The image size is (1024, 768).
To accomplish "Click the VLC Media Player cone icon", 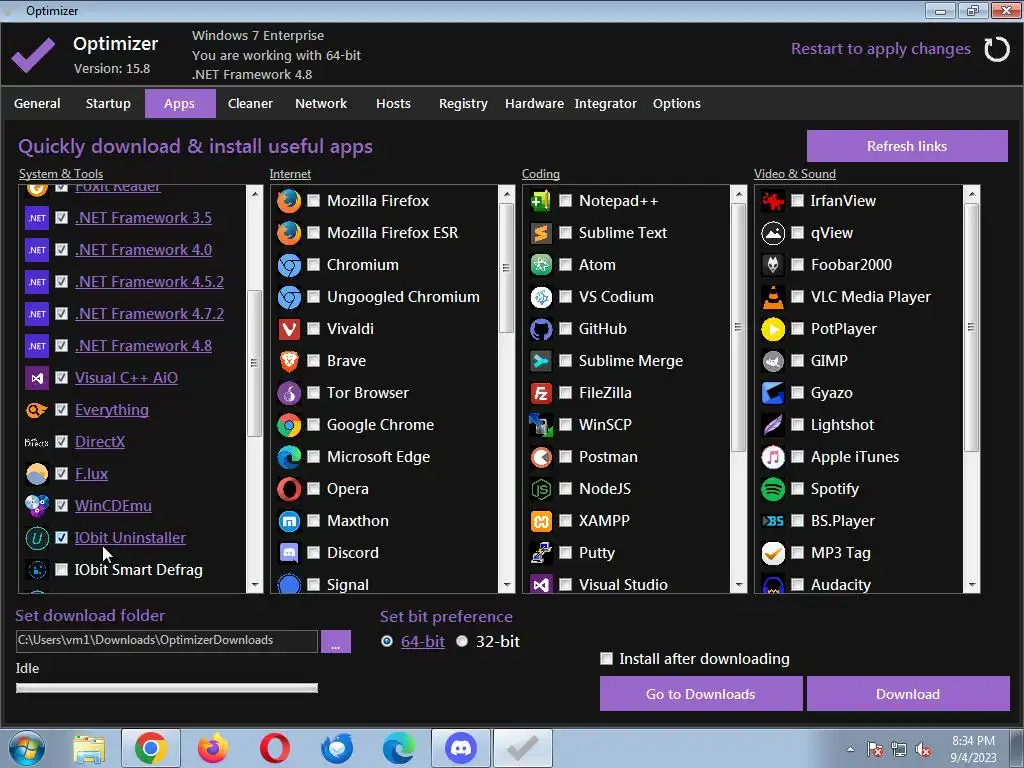I will [773, 297].
